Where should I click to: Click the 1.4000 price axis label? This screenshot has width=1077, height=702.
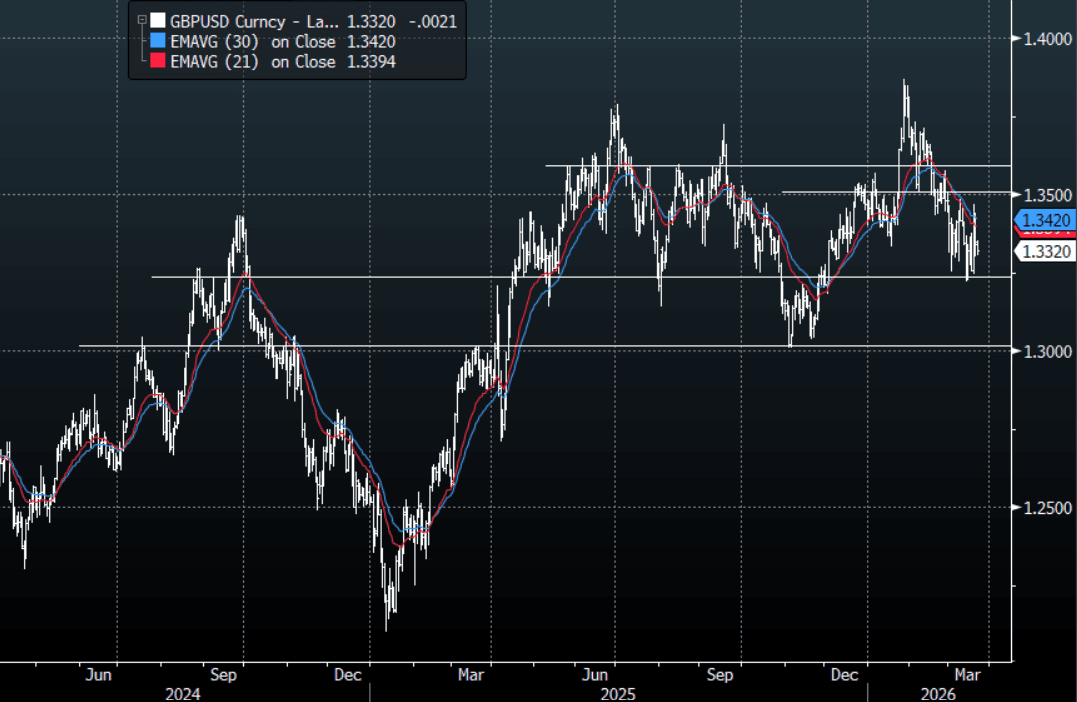(1045, 39)
